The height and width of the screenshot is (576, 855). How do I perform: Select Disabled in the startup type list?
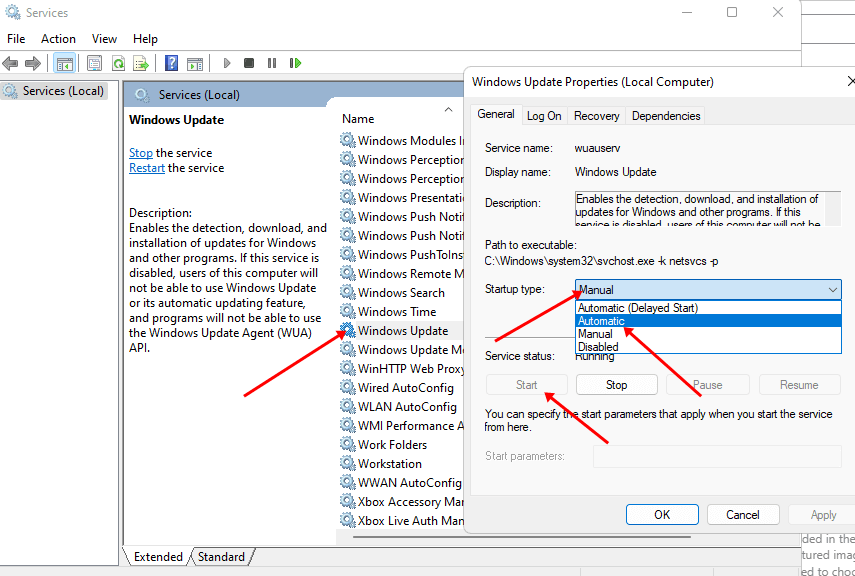coord(598,347)
